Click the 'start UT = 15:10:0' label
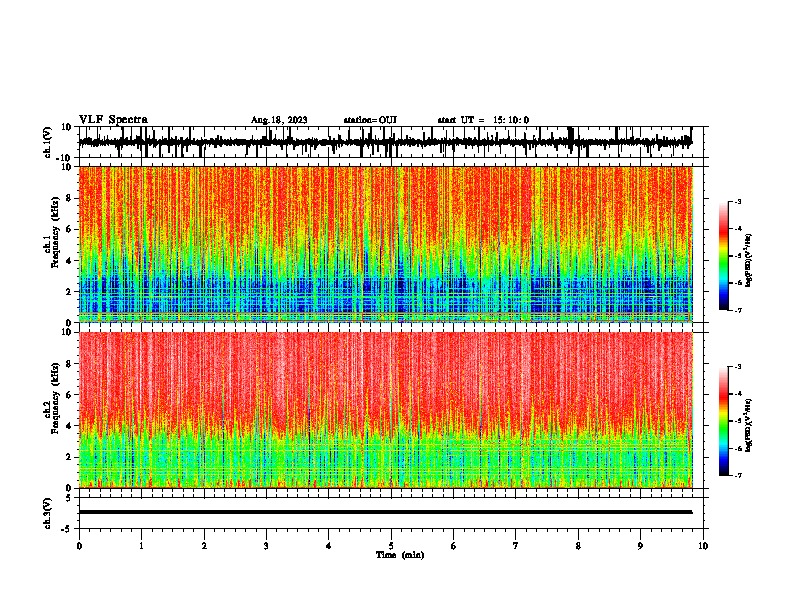 tap(483, 120)
